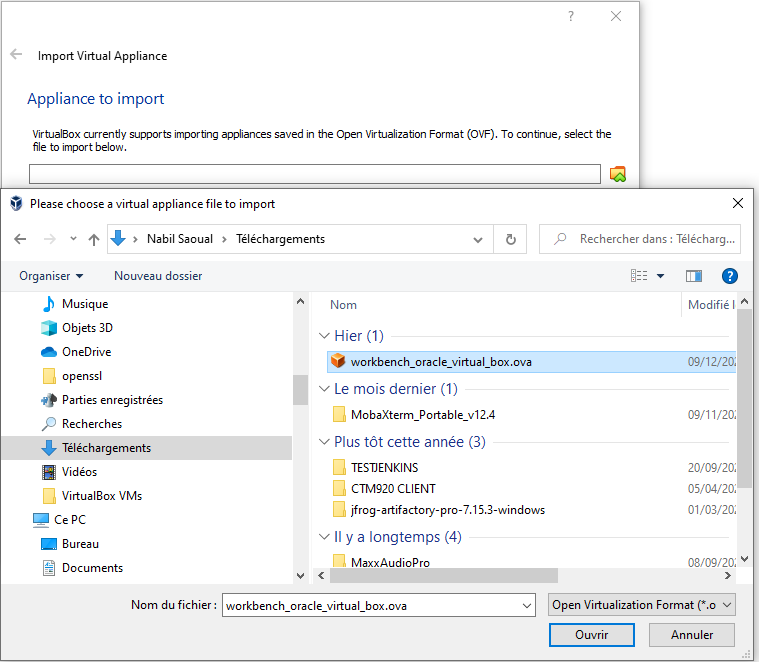Select the TESTJENKINS folder
Viewport: 759px width, 662px height.
point(384,467)
